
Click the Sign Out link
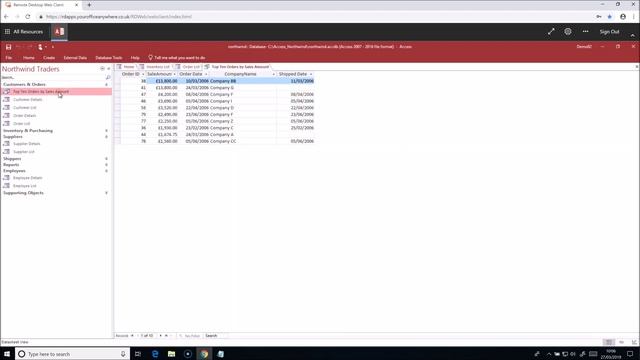(x=609, y=31)
